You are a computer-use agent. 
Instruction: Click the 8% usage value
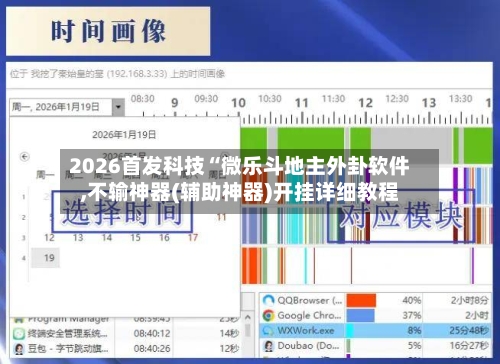tap(414, 330)
